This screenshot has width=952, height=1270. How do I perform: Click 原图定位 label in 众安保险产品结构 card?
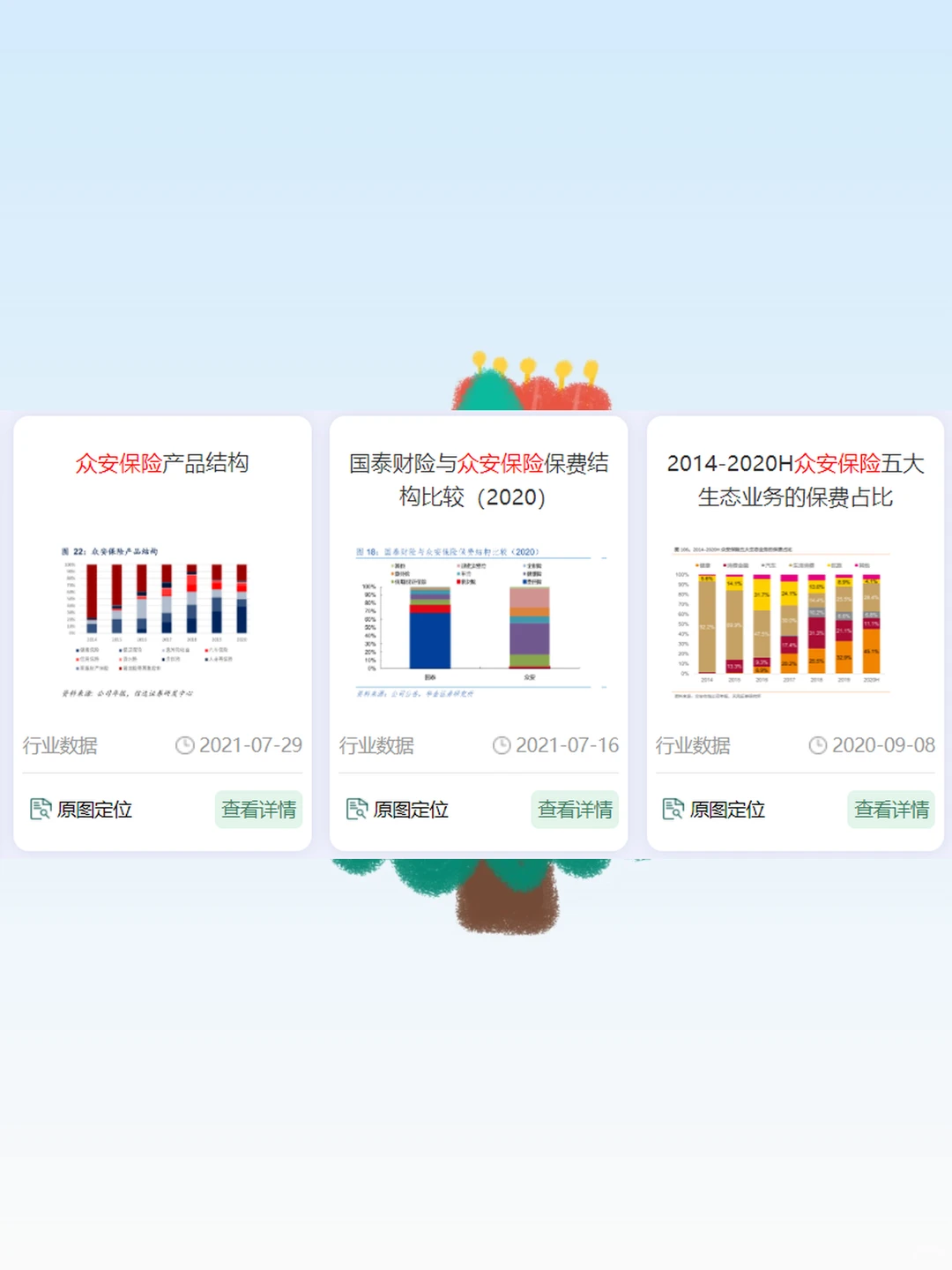coord(94,810)
